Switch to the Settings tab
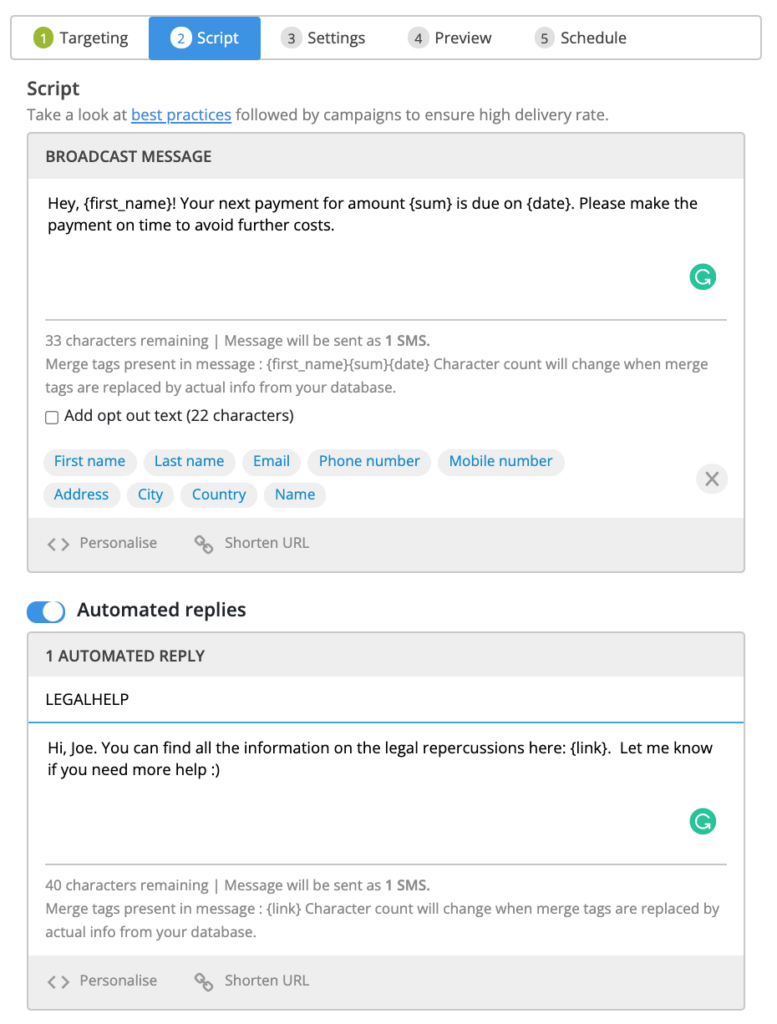Image resolution: width=777 pixels, height=1024 pixels. (x=323, y=38)
